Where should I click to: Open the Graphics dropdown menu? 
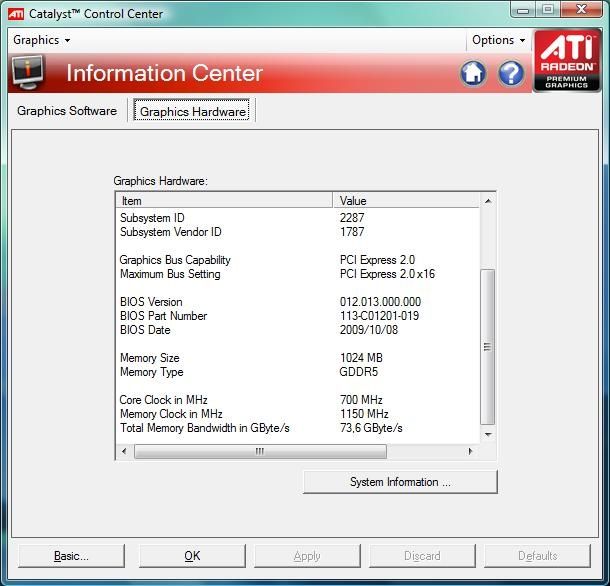coord(41,40)
